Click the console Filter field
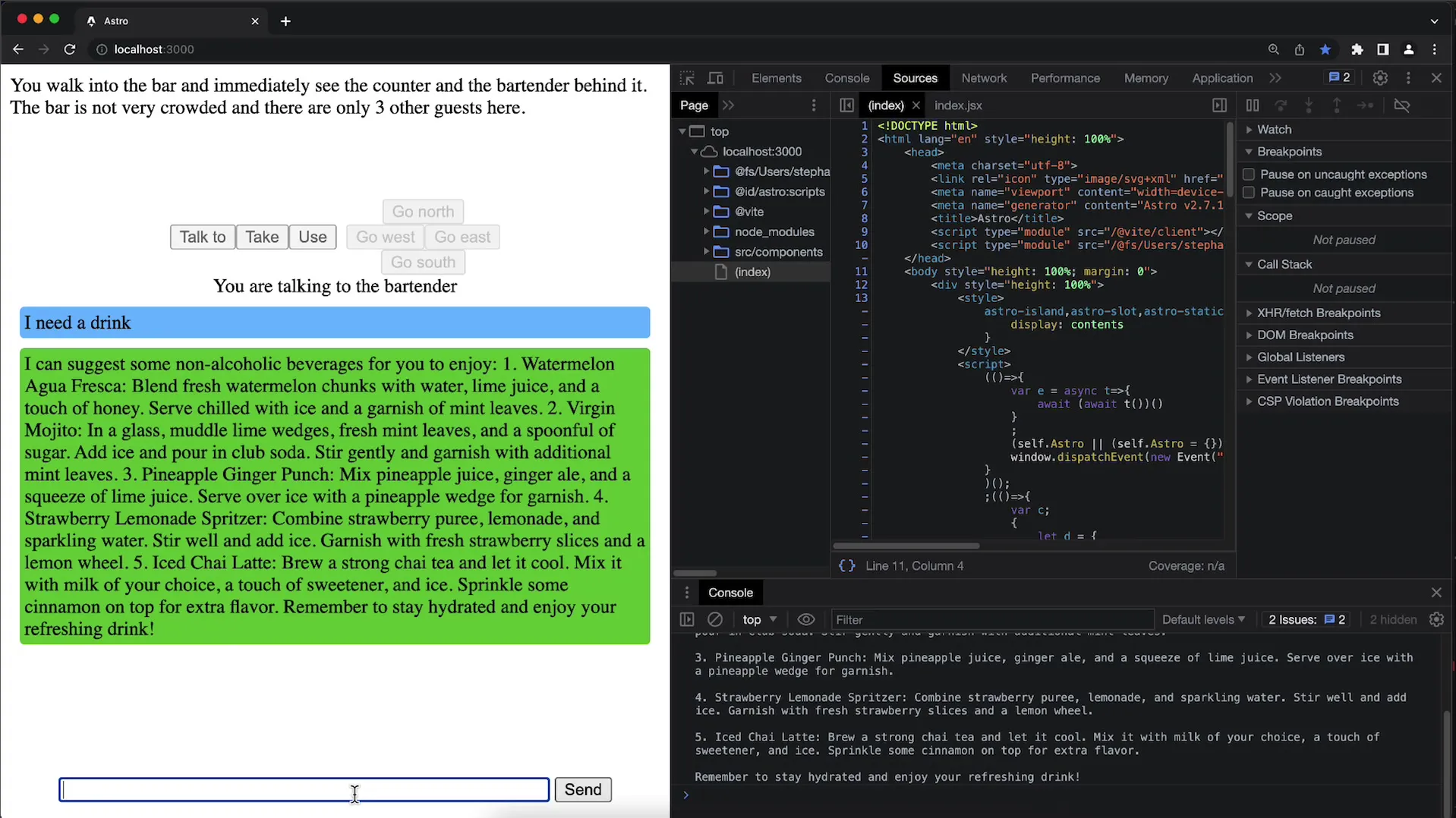This screenshot has width=1456, height=818. click(991, 619)
